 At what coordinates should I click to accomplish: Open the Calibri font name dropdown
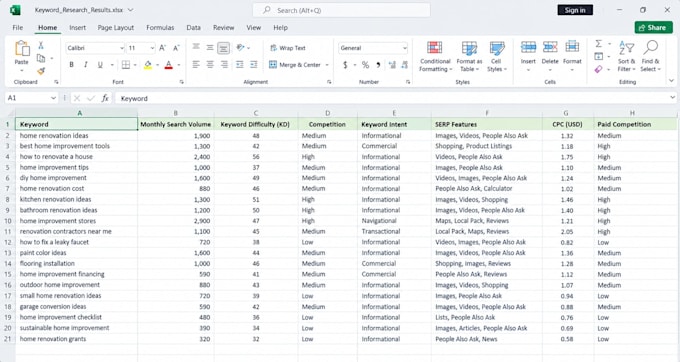(x=121, y=48)
